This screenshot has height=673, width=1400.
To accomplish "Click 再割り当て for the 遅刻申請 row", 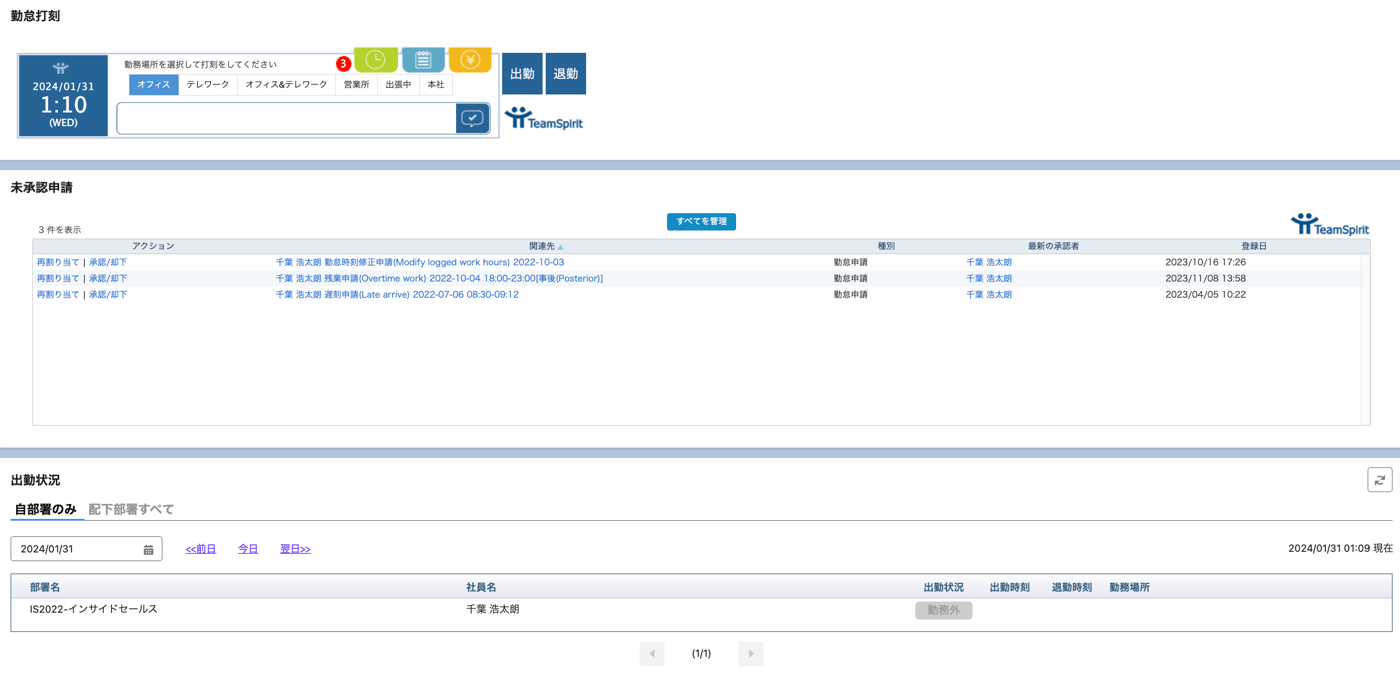I will click(x=58, y=295).
